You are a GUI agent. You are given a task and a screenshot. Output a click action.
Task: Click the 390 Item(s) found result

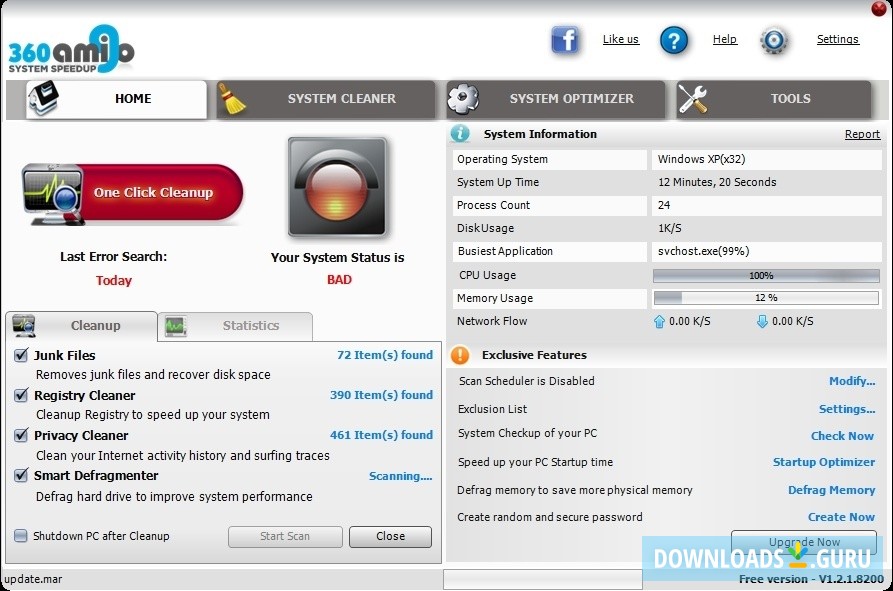(x=382, y=395)
